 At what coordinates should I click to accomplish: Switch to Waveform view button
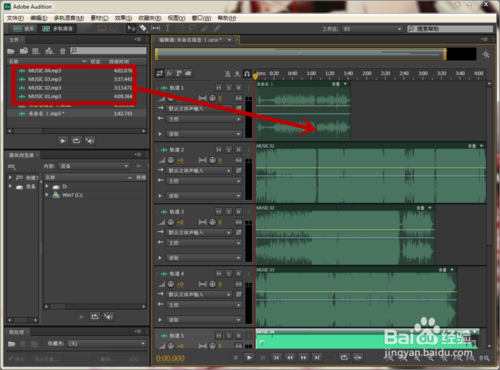24,29
